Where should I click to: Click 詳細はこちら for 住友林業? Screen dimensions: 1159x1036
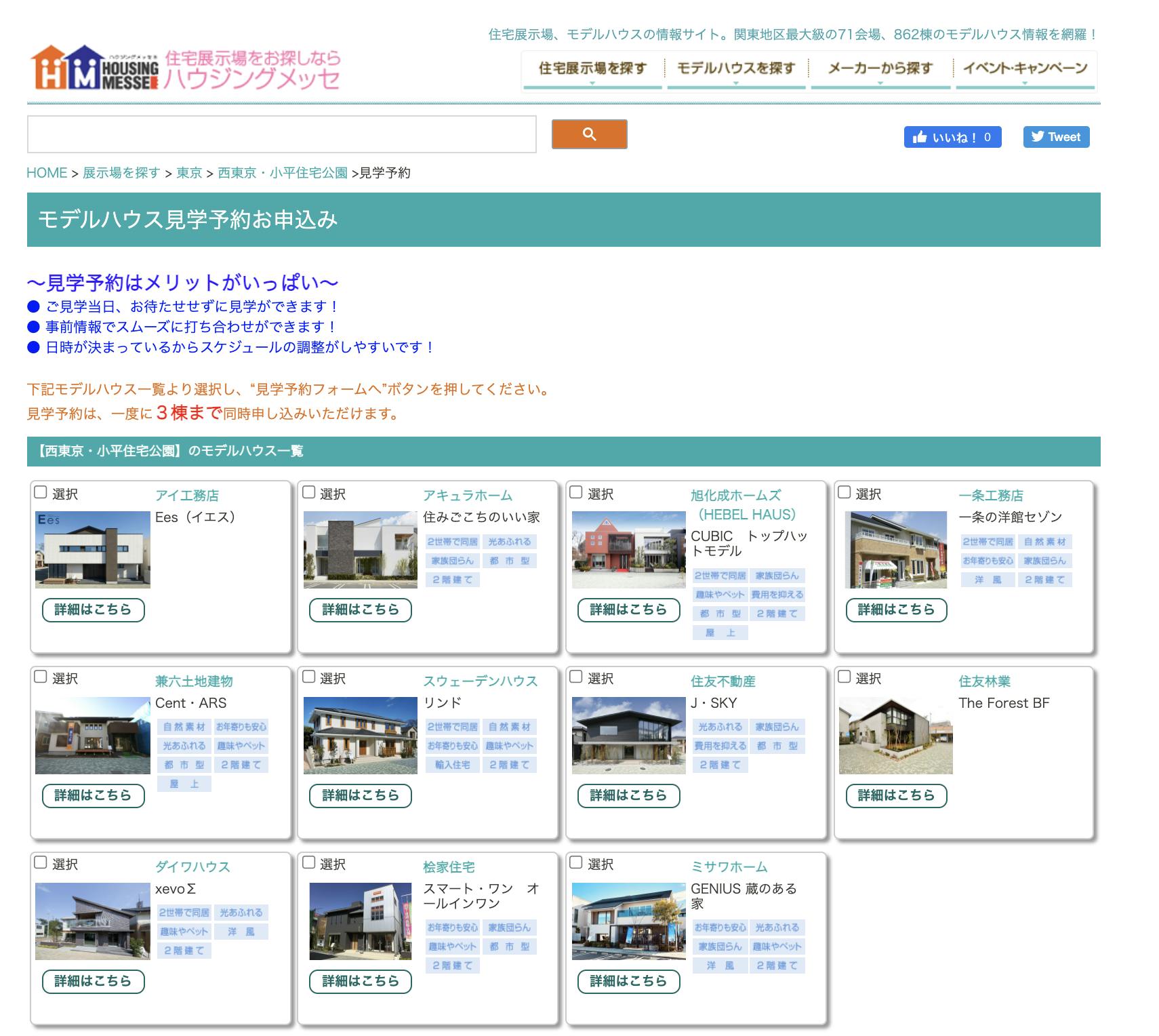tap(896, 795)
